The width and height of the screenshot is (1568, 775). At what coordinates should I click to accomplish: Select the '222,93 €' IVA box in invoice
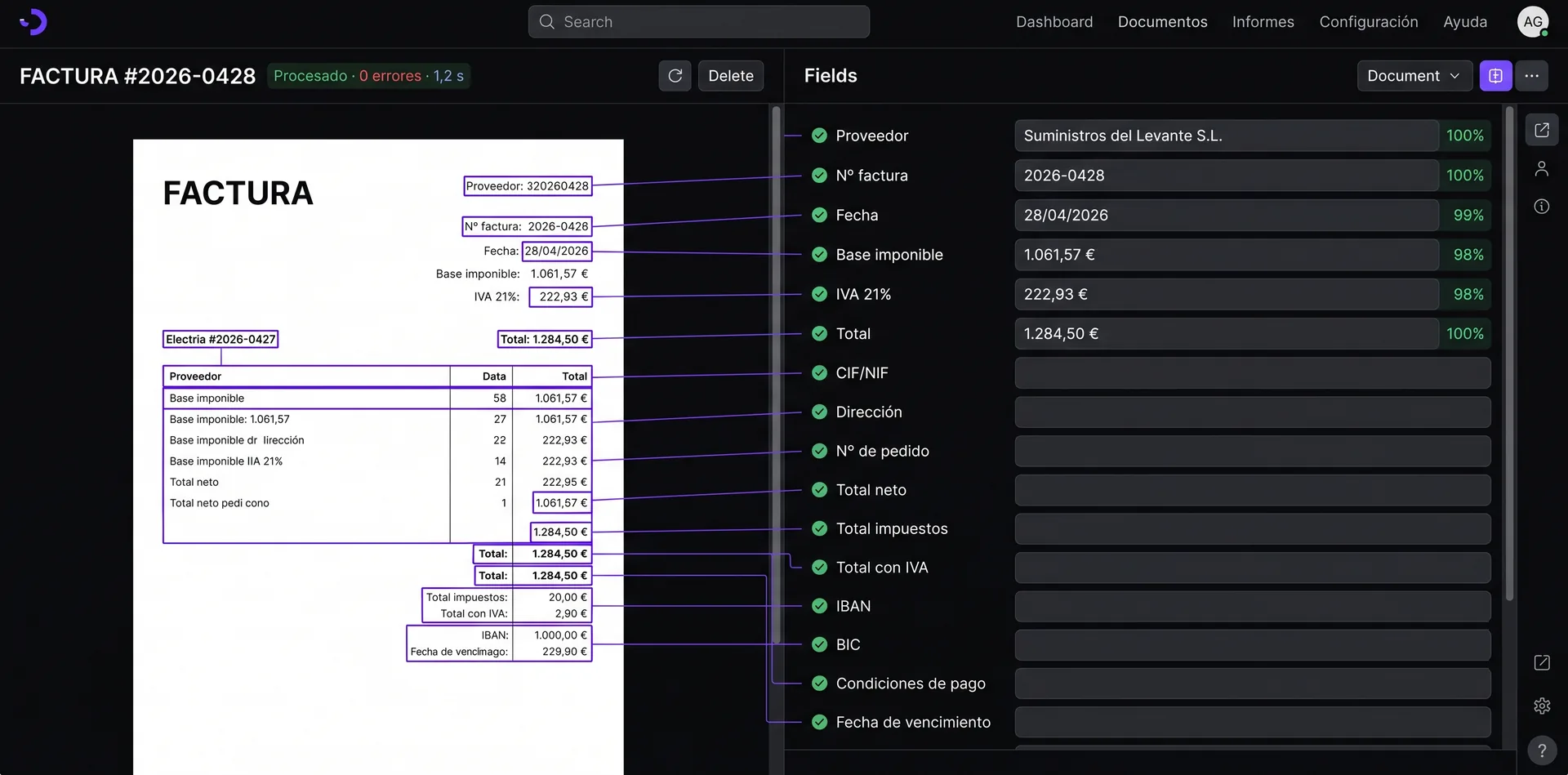pyautogui.click(x=560, y=296)
